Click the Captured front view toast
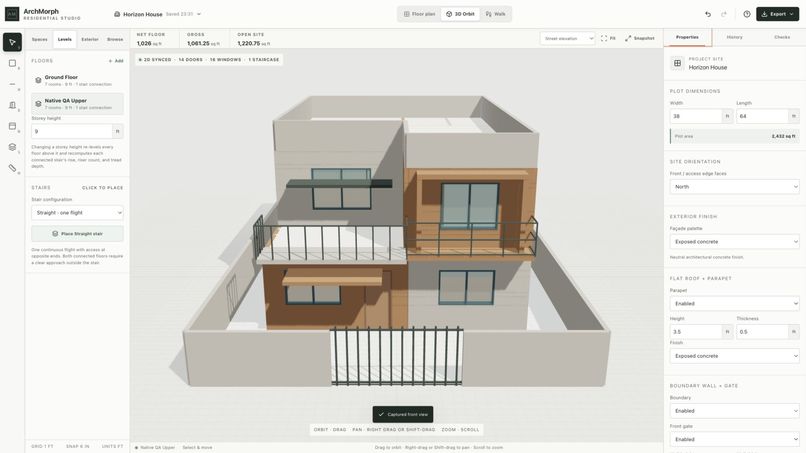The width and height of the screenshot is (806, 453). coord(403,414)
